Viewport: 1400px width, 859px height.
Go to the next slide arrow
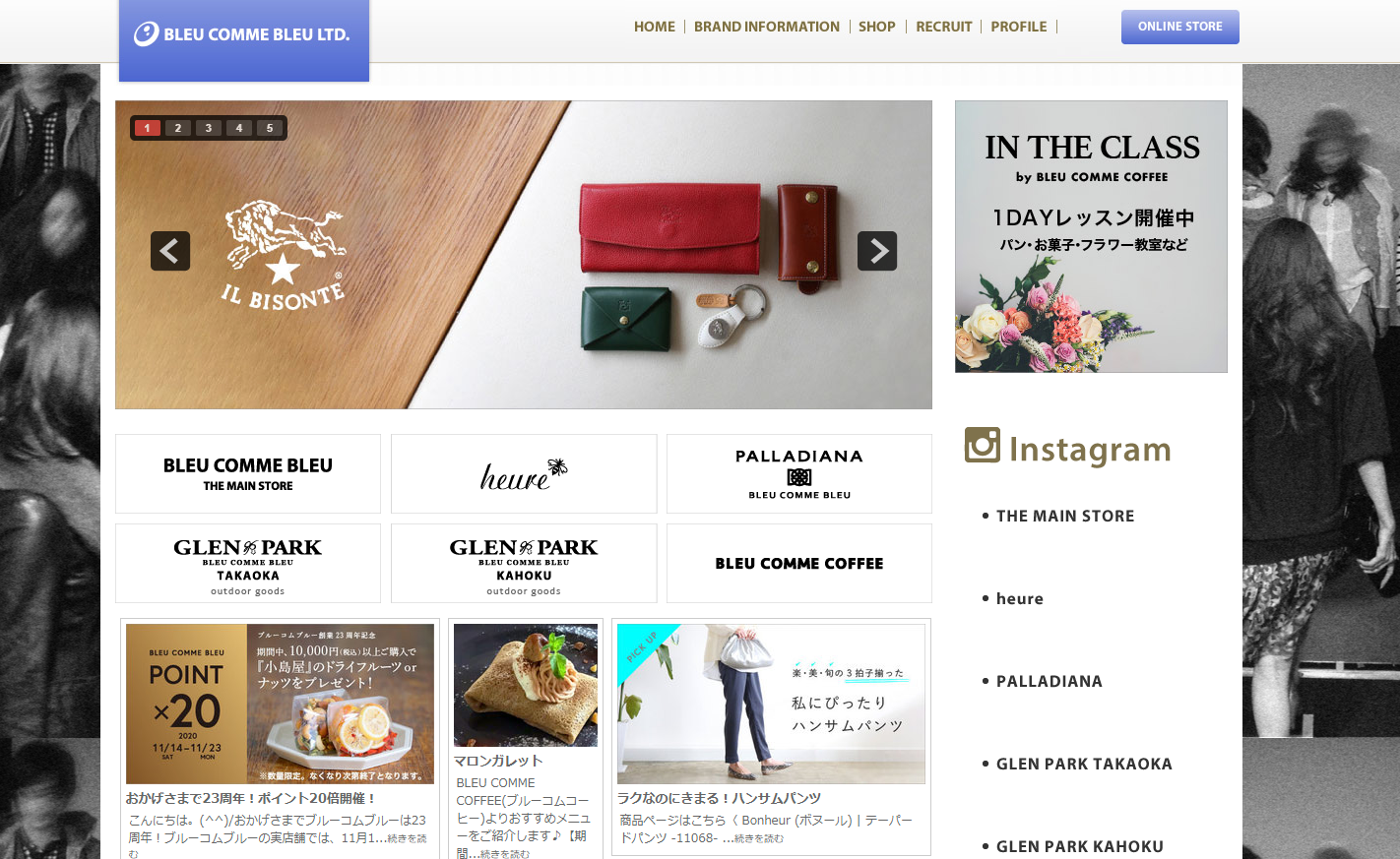[x=877, y=251]
